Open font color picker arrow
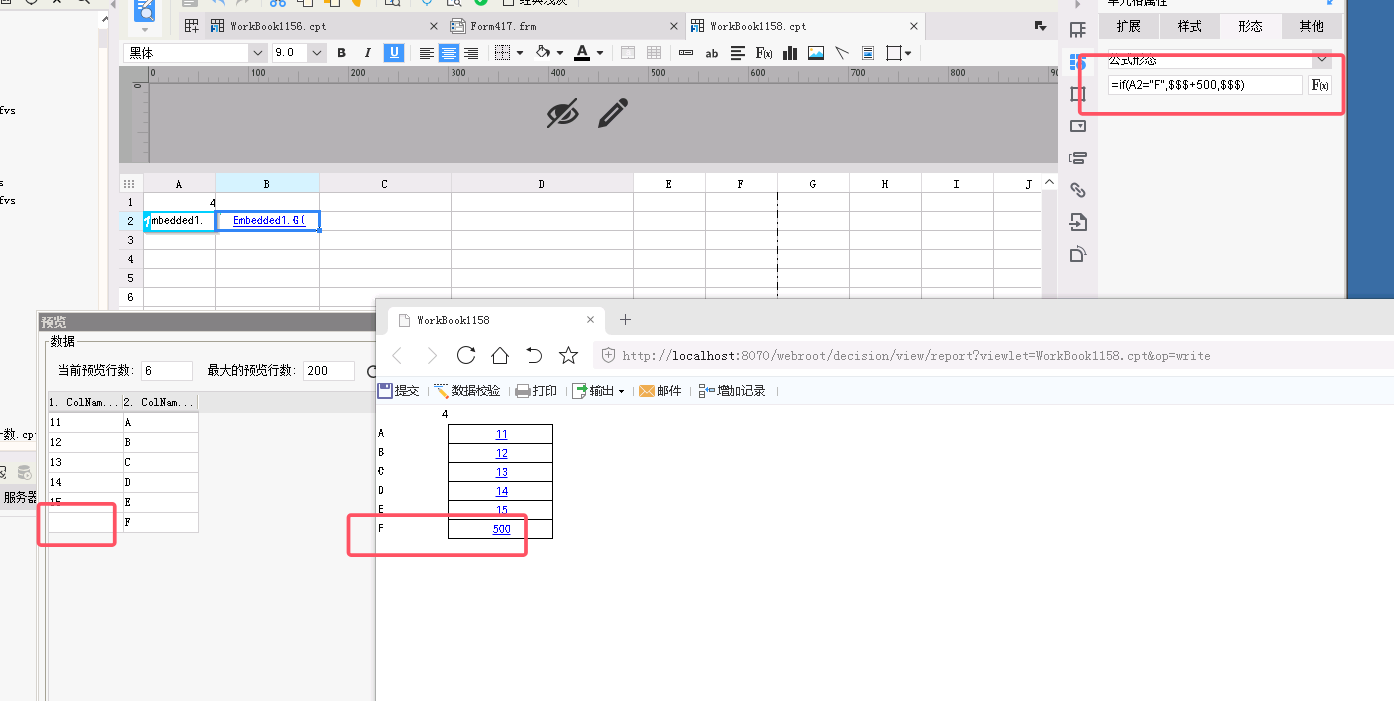Viewport: 1394px width, 701px height. point(600,53)
